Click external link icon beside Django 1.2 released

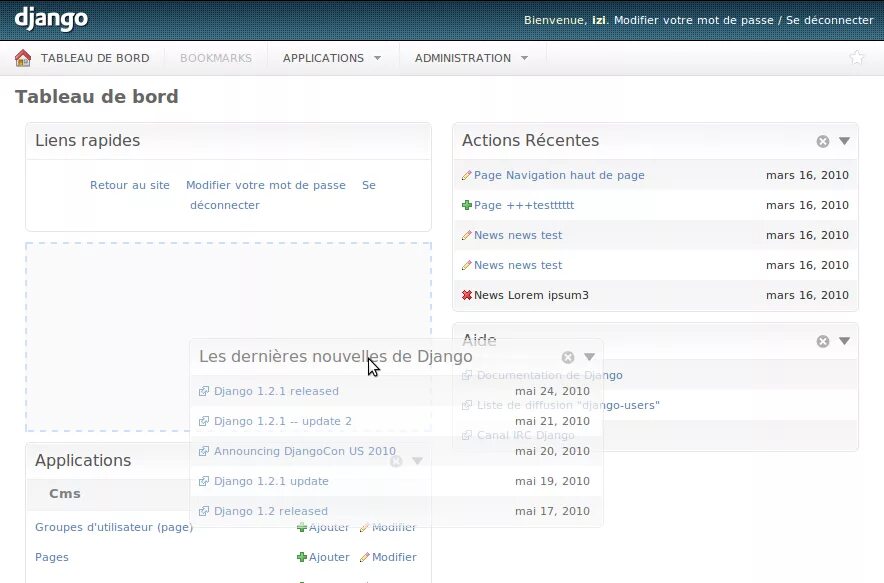[204, 511]
